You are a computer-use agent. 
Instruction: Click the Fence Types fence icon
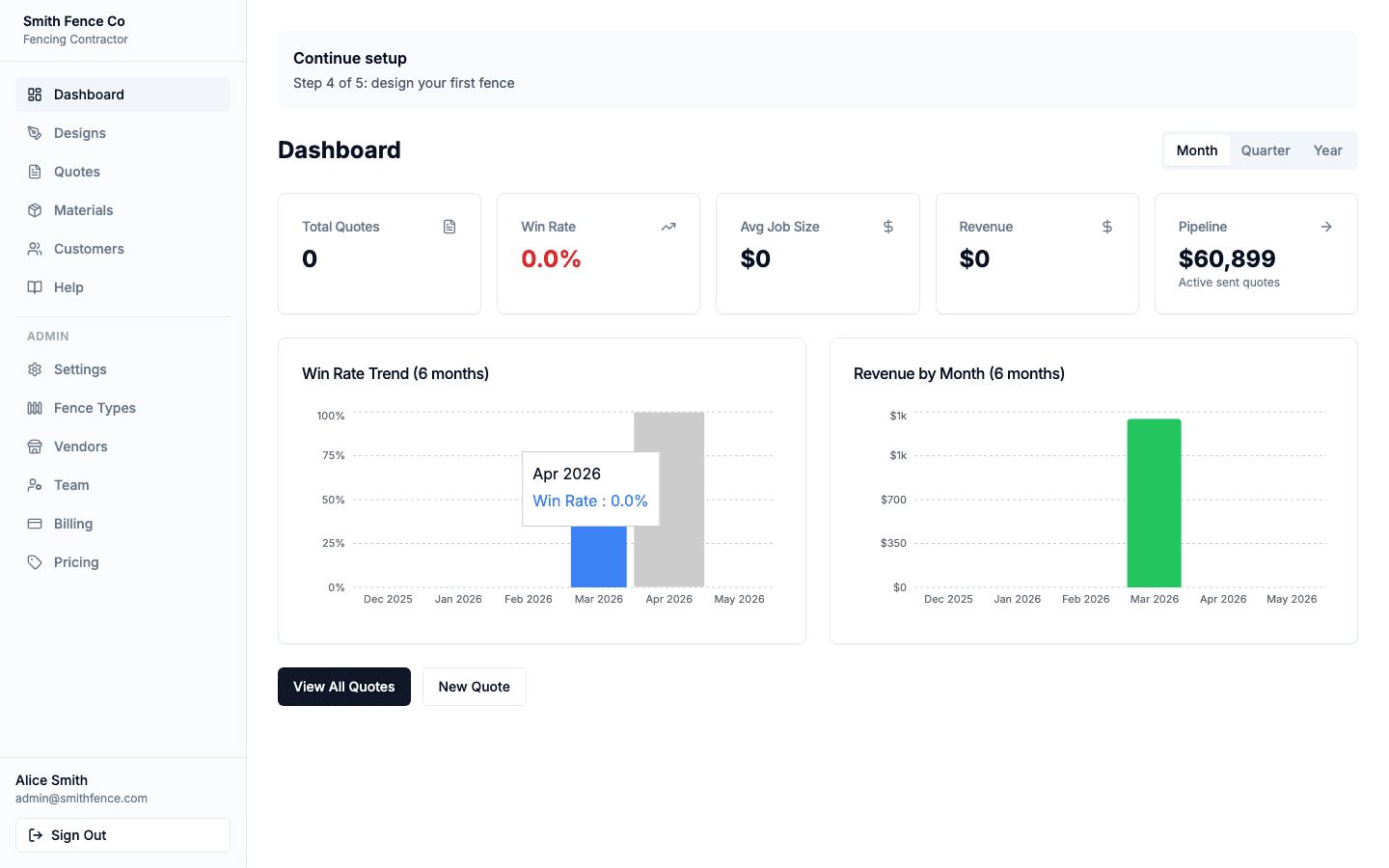click(x=35, y=408)
